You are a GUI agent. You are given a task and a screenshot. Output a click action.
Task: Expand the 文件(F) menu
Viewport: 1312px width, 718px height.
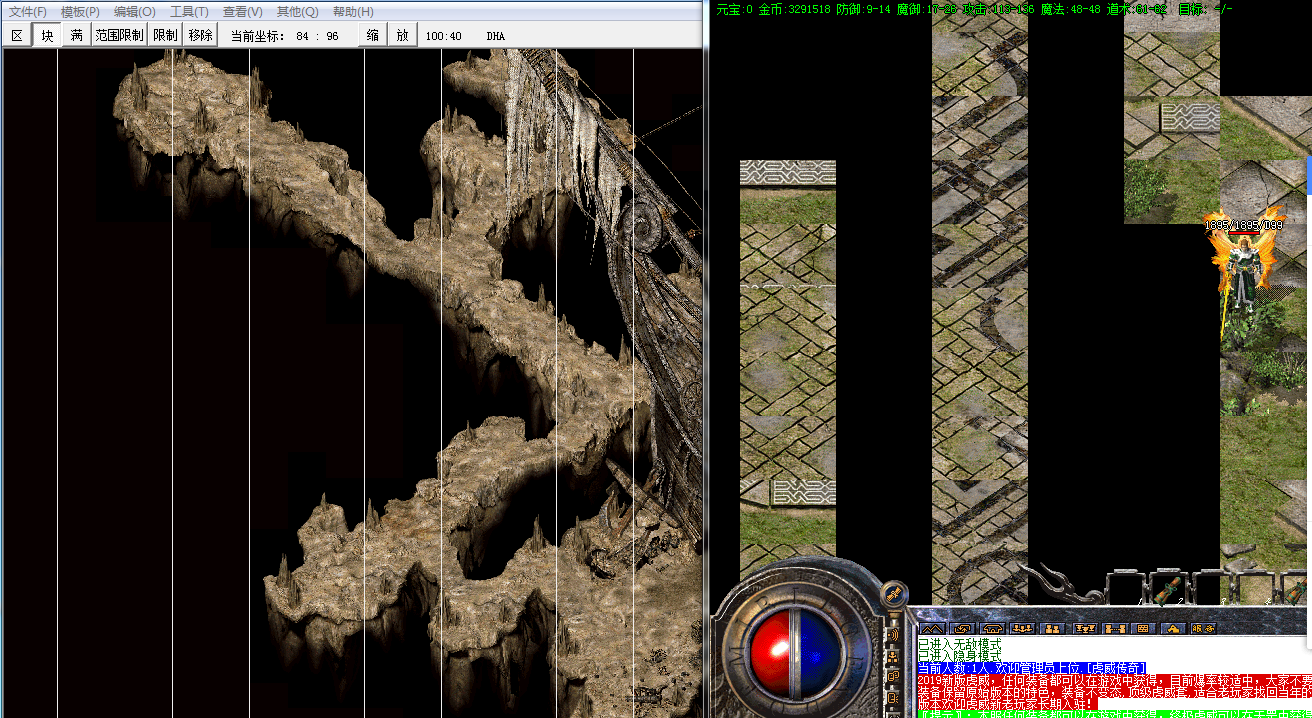click(28, 12)
